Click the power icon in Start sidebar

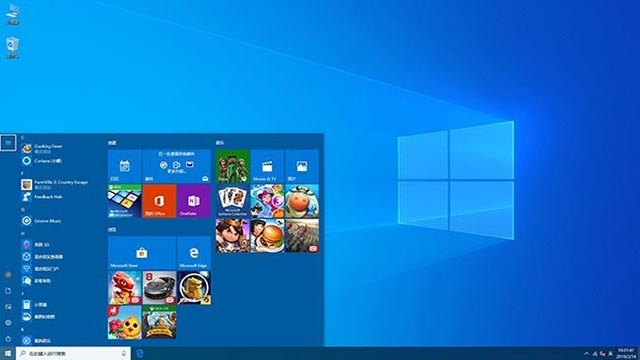tap(8, 339)
